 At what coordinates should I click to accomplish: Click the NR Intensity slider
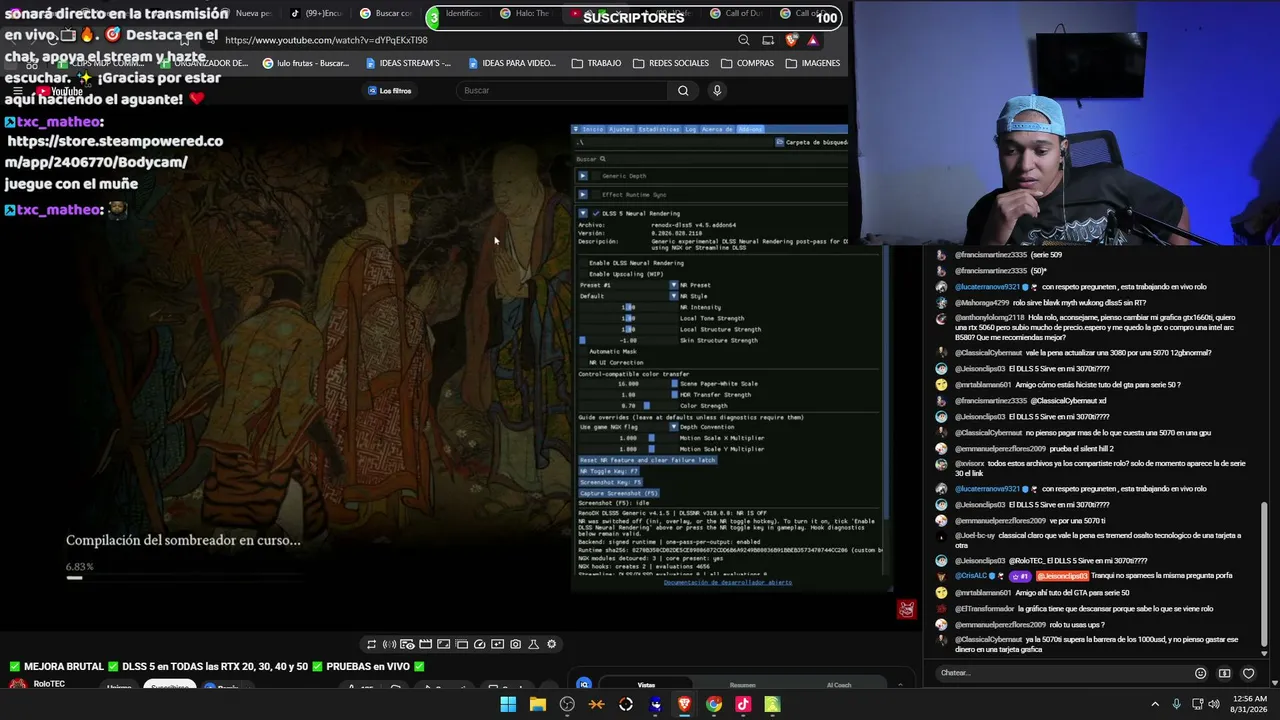[628, 307]
